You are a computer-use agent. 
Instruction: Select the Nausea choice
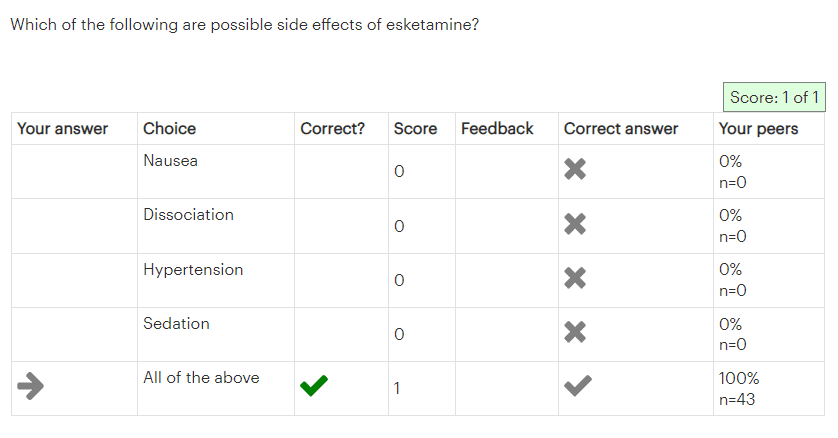171,161
